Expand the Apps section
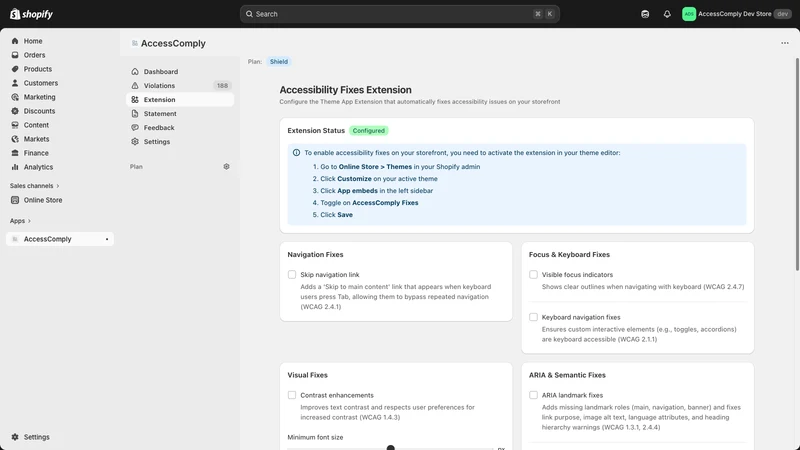 click(20, 221)
